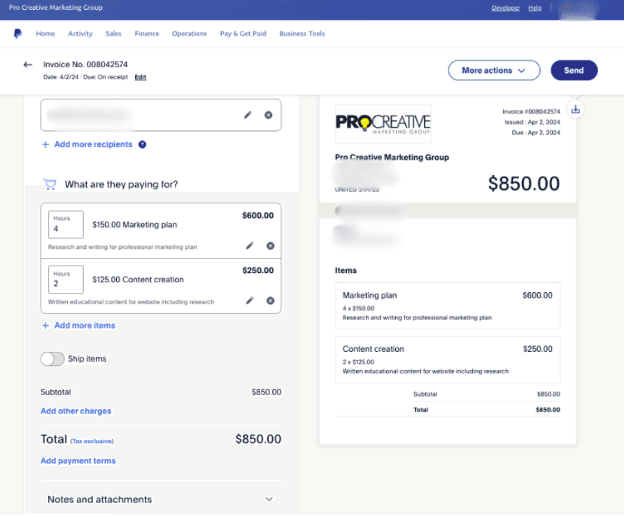
Task: Click the plus icon for adding recipients
Action: pyautogui.click(x=45, y=144)
